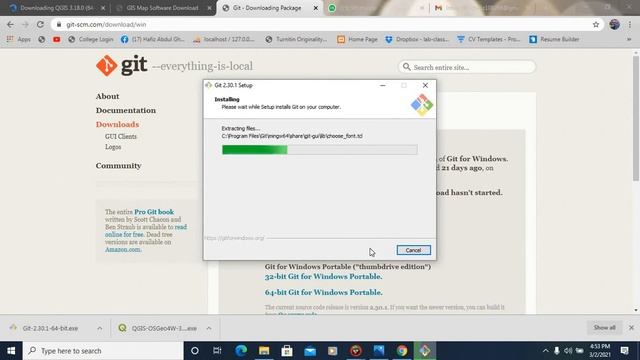
Task: Open the Apps bookmarks shortcut
Action: pos(19,40)
